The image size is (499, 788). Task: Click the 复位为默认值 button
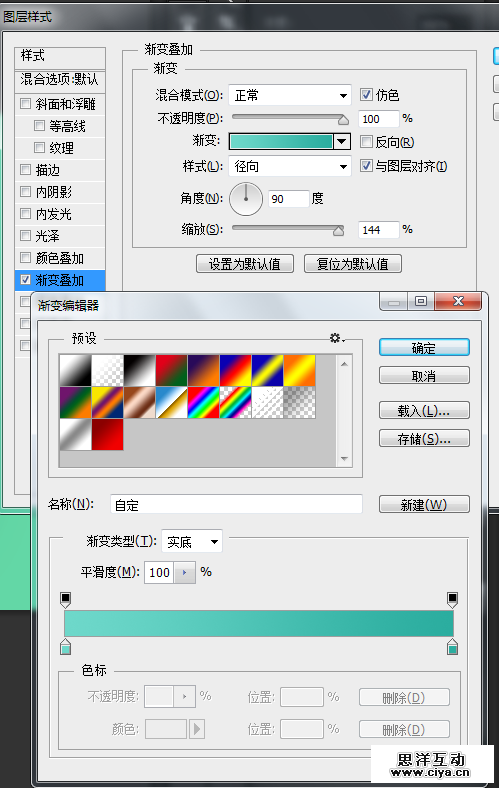(x=353, y=264)
